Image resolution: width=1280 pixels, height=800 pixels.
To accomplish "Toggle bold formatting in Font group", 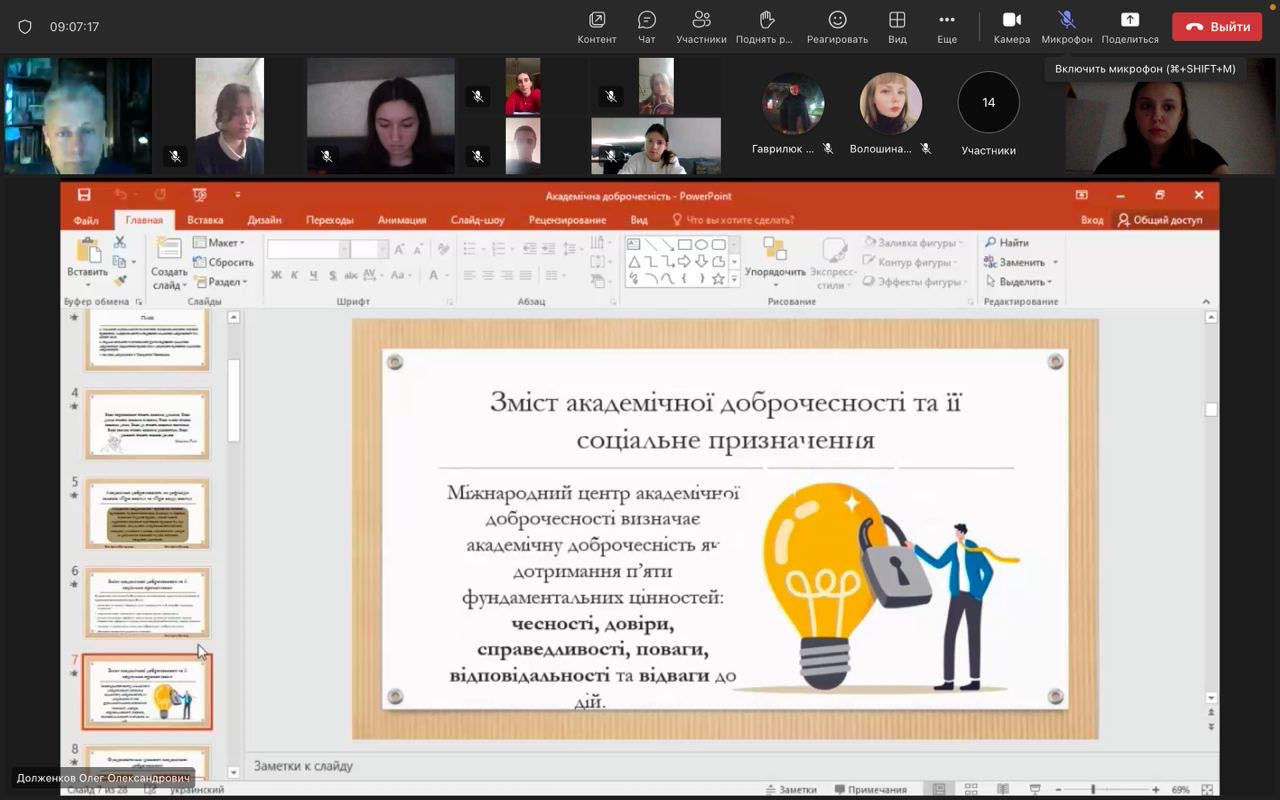I will click(x=277, y=275).
